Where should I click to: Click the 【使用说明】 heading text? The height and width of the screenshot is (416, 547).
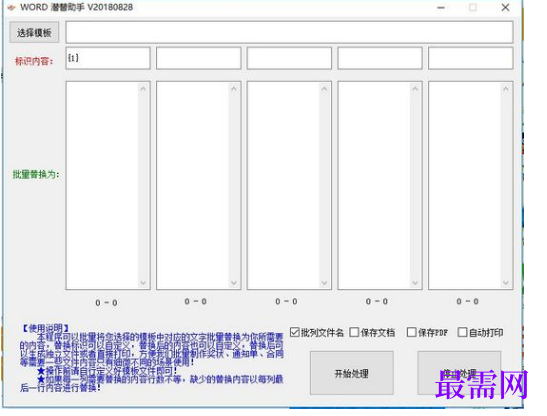click(x=46, y=328)
